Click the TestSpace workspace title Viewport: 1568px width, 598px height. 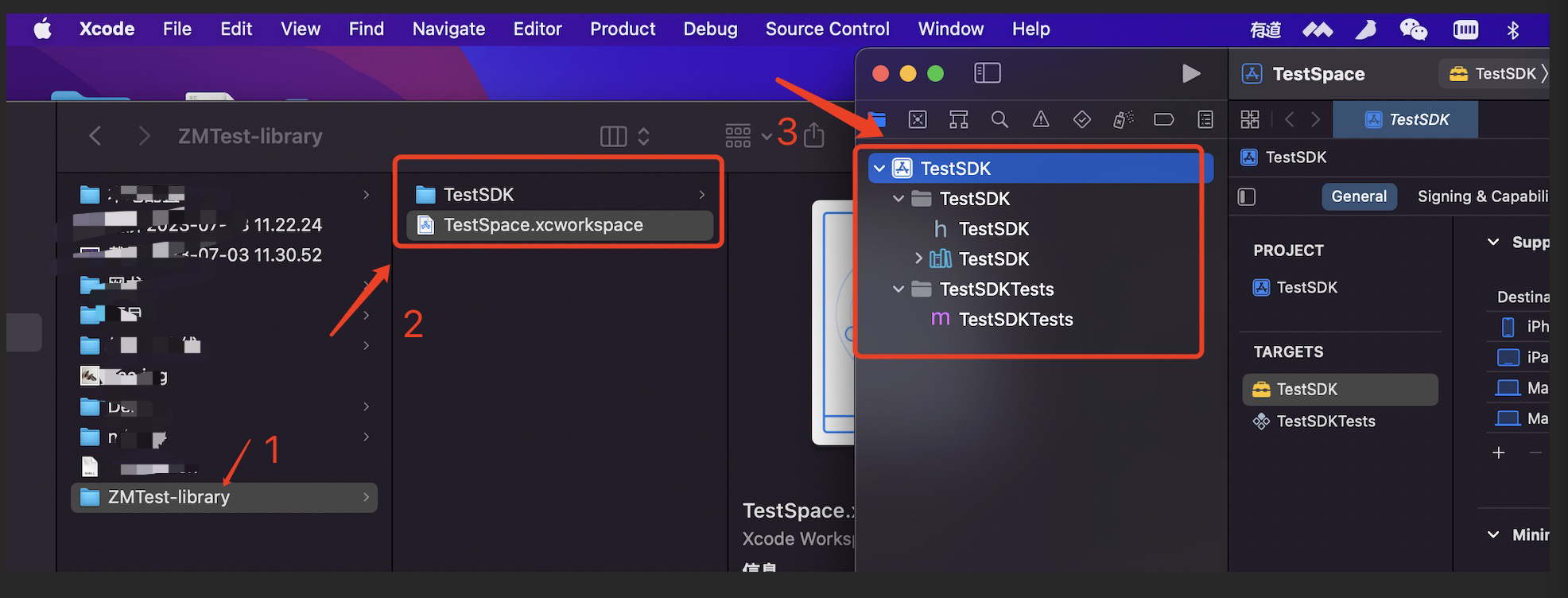[1318, 74]
